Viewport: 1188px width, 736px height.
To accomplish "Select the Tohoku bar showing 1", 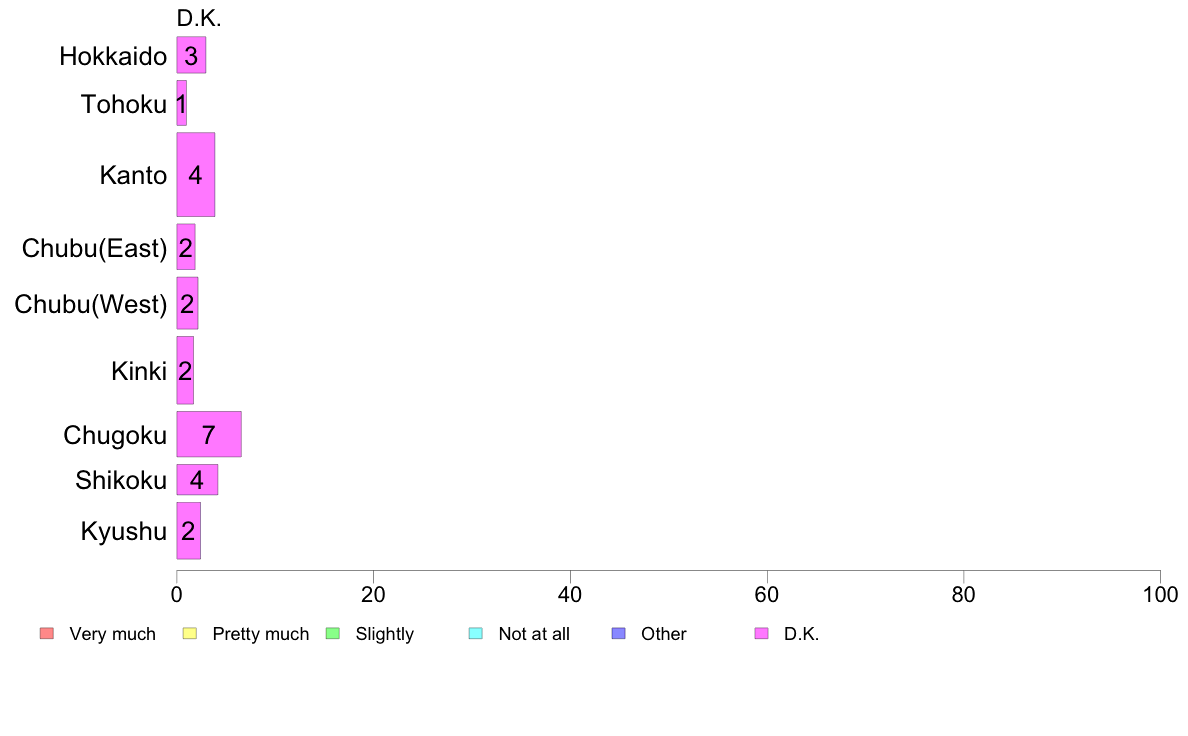I will tap(181, 103).
